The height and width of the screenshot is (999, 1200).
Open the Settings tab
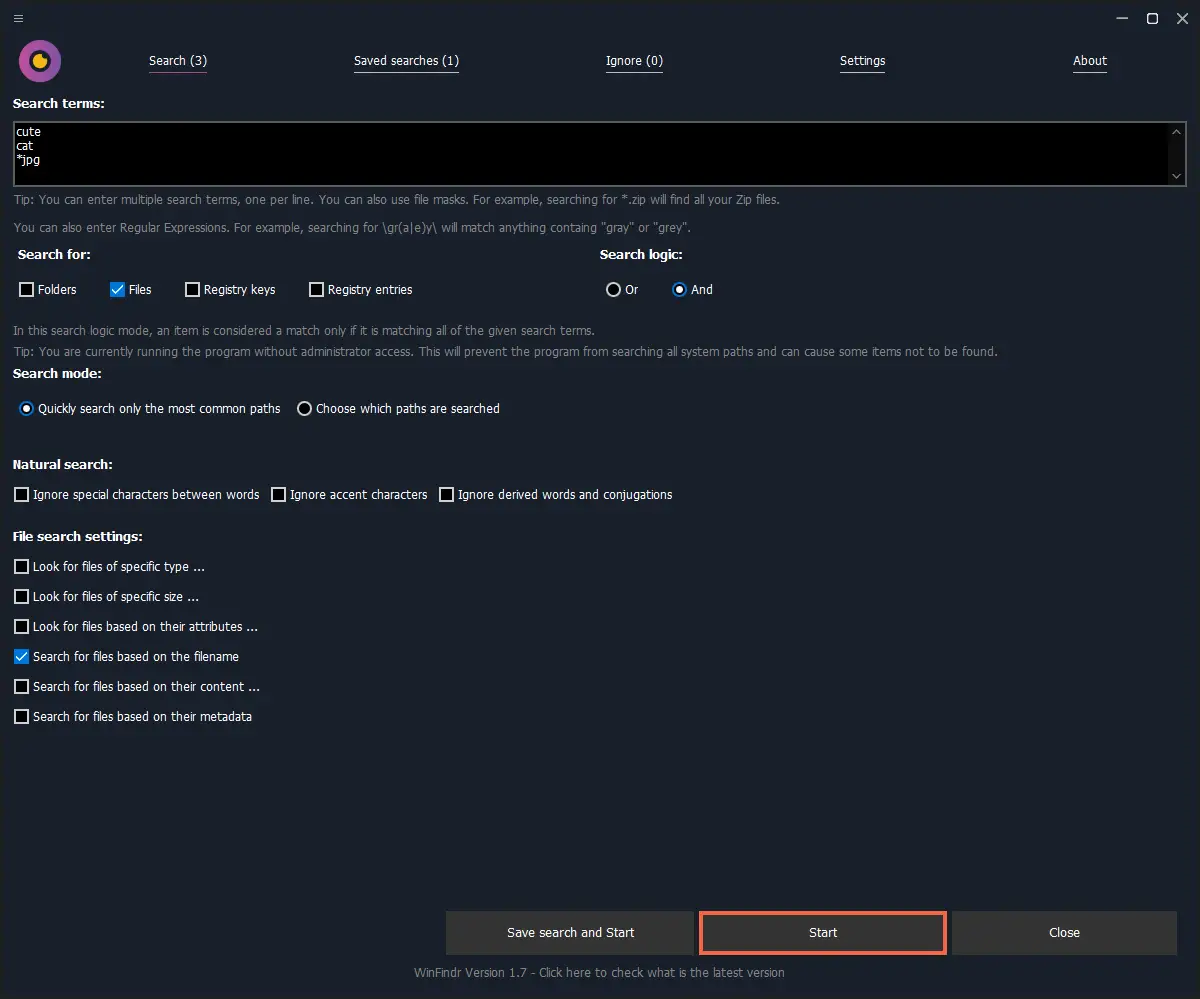click(x=862, y=61)
